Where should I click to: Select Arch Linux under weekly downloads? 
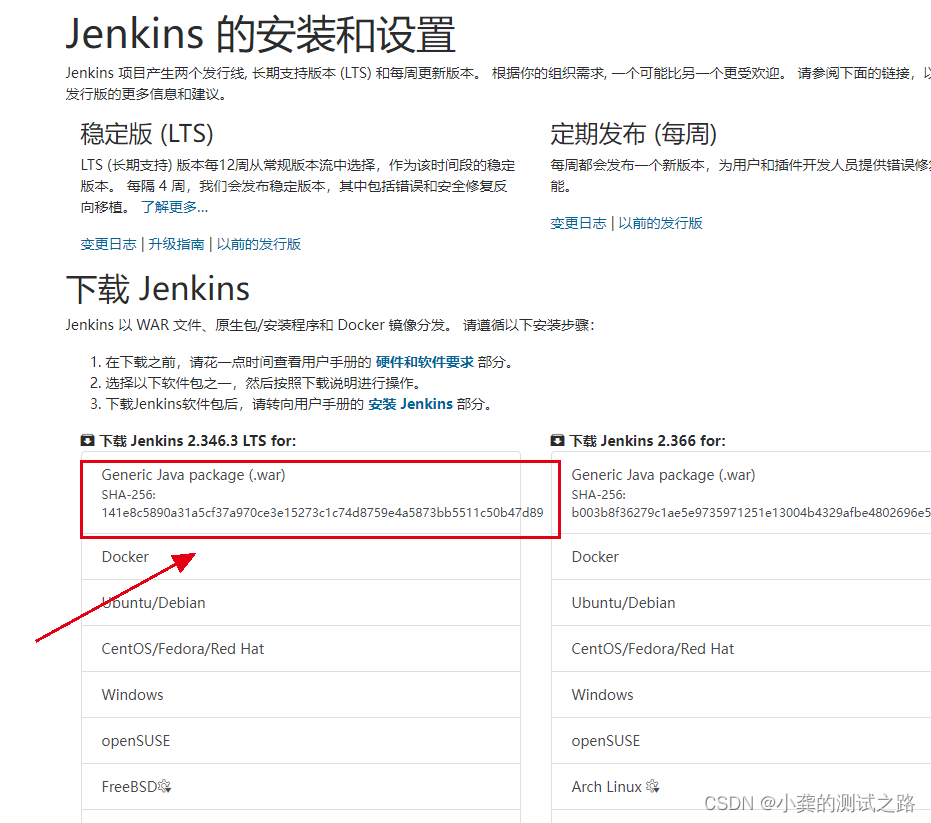pos(741,787)
